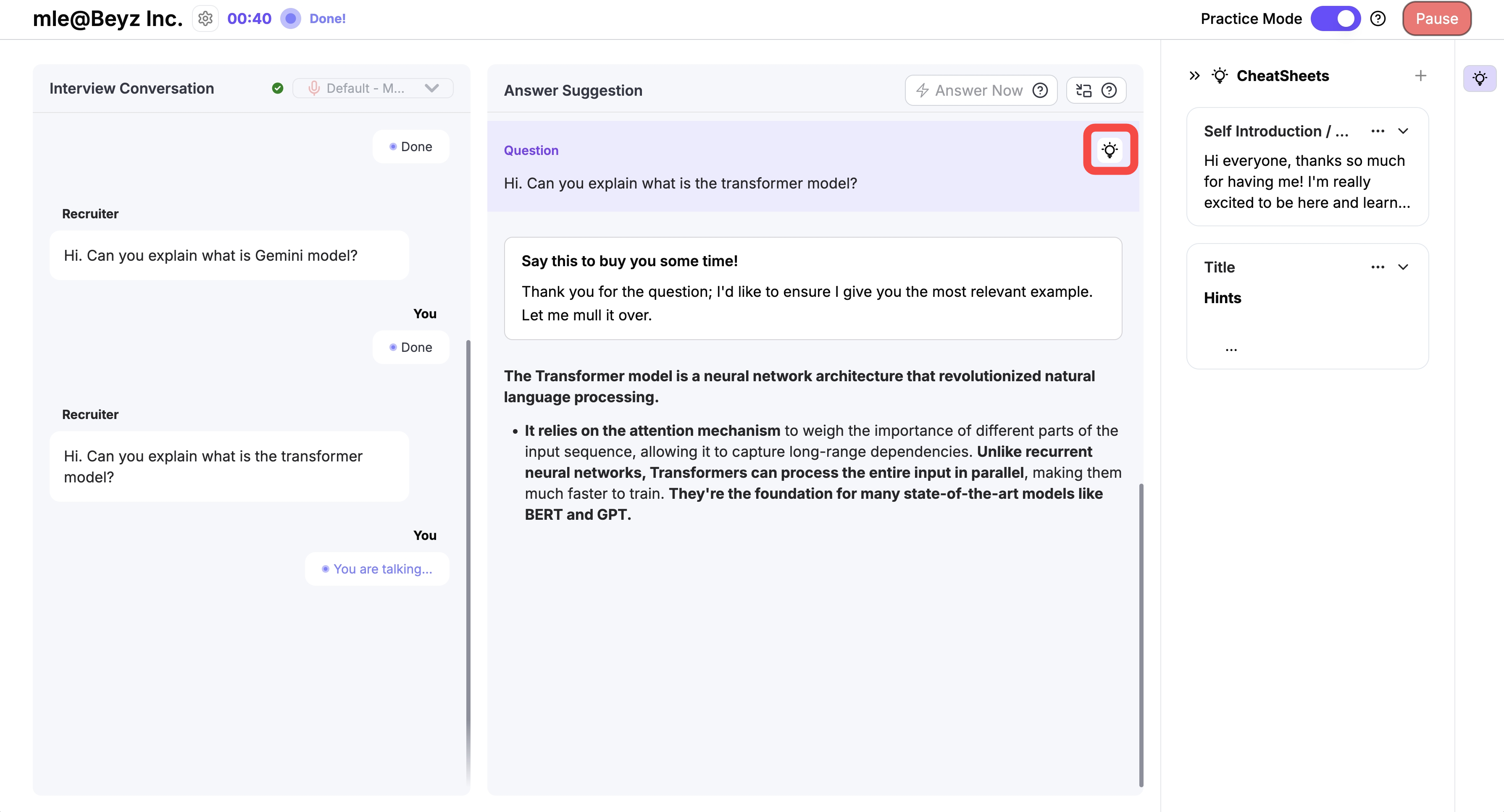Click lightbulb icon in far right sidebar
This screenshot has height=812, width=1504.
(x=1480, y=78)
